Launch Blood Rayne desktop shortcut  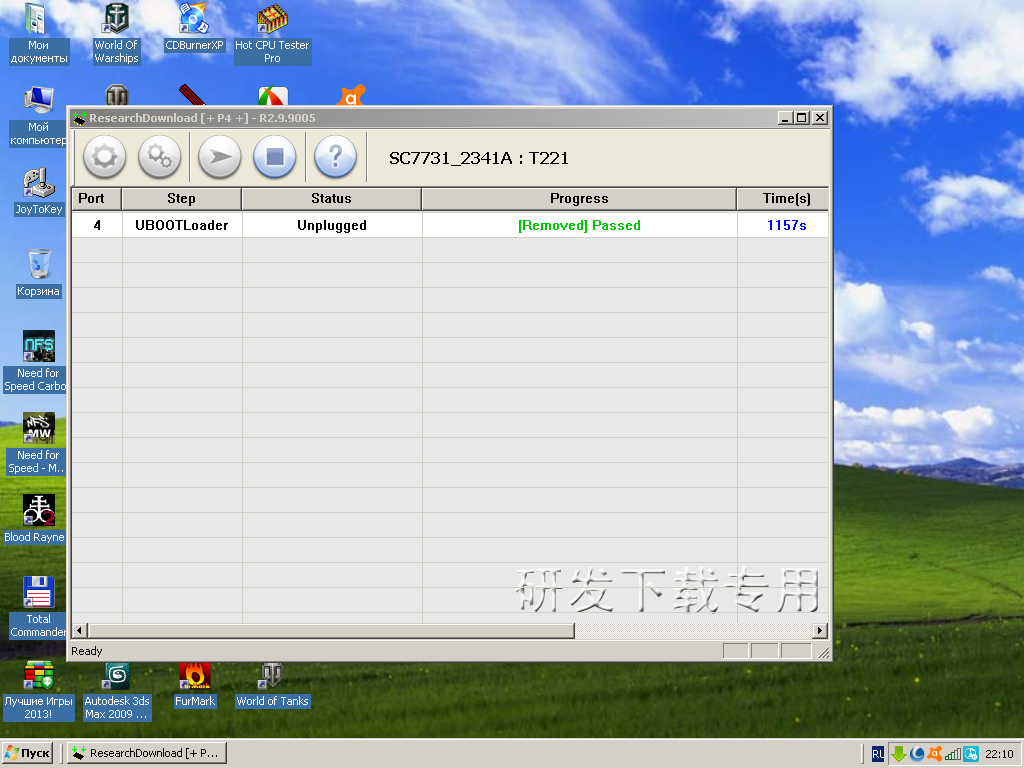(x=35, y=520)
